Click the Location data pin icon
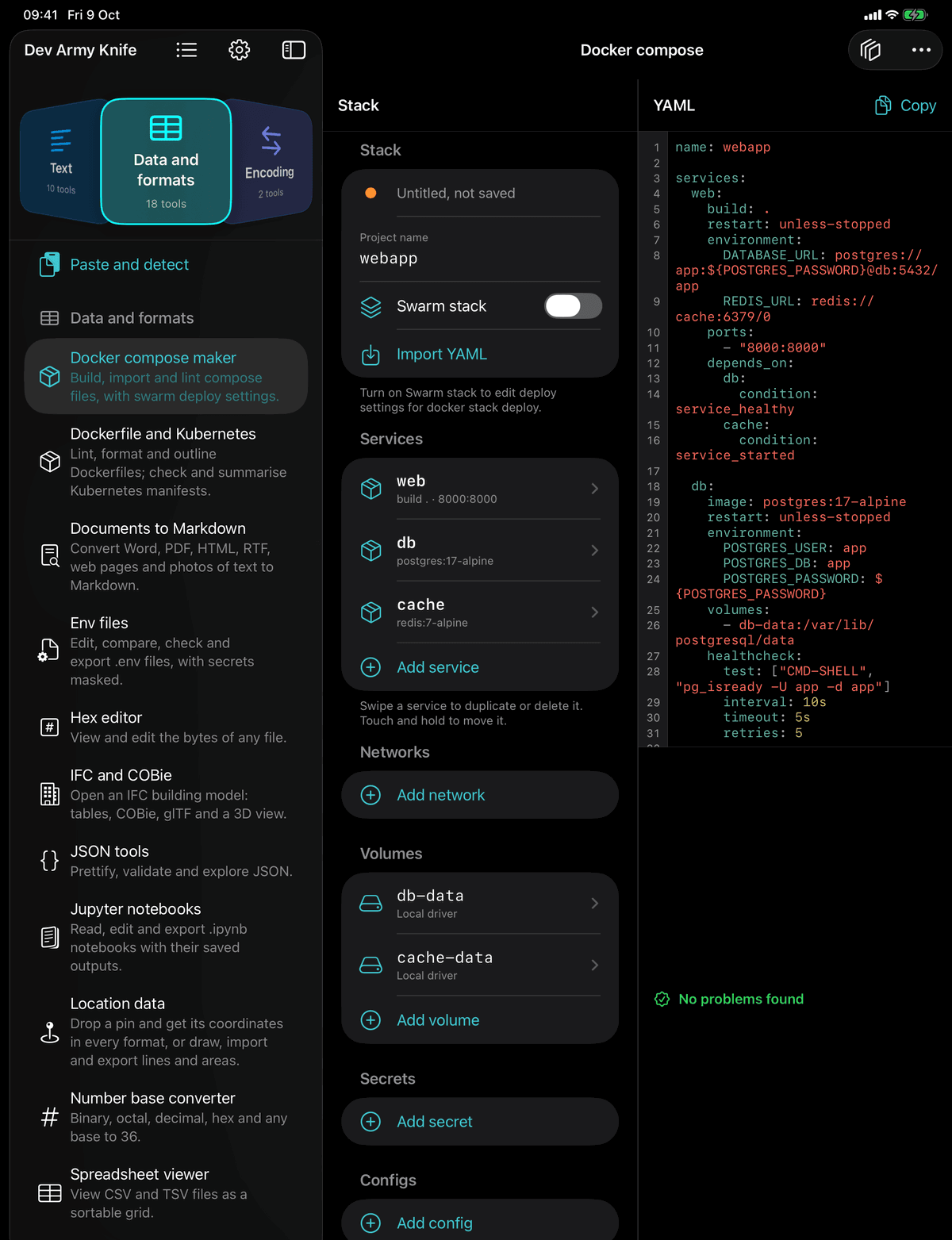 coord(49,1032)
